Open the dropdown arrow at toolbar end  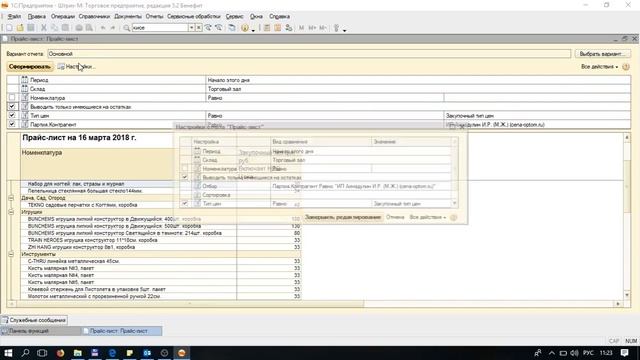click(x=344, y=30)
